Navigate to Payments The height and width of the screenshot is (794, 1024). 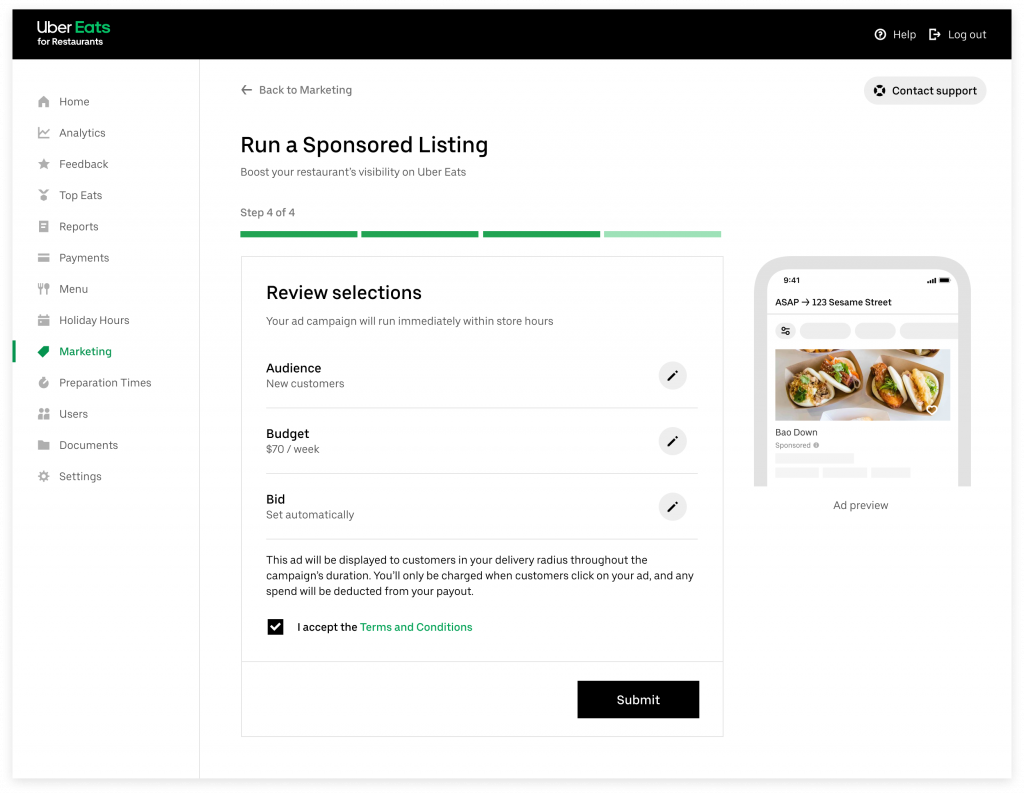tap(84, 258)
